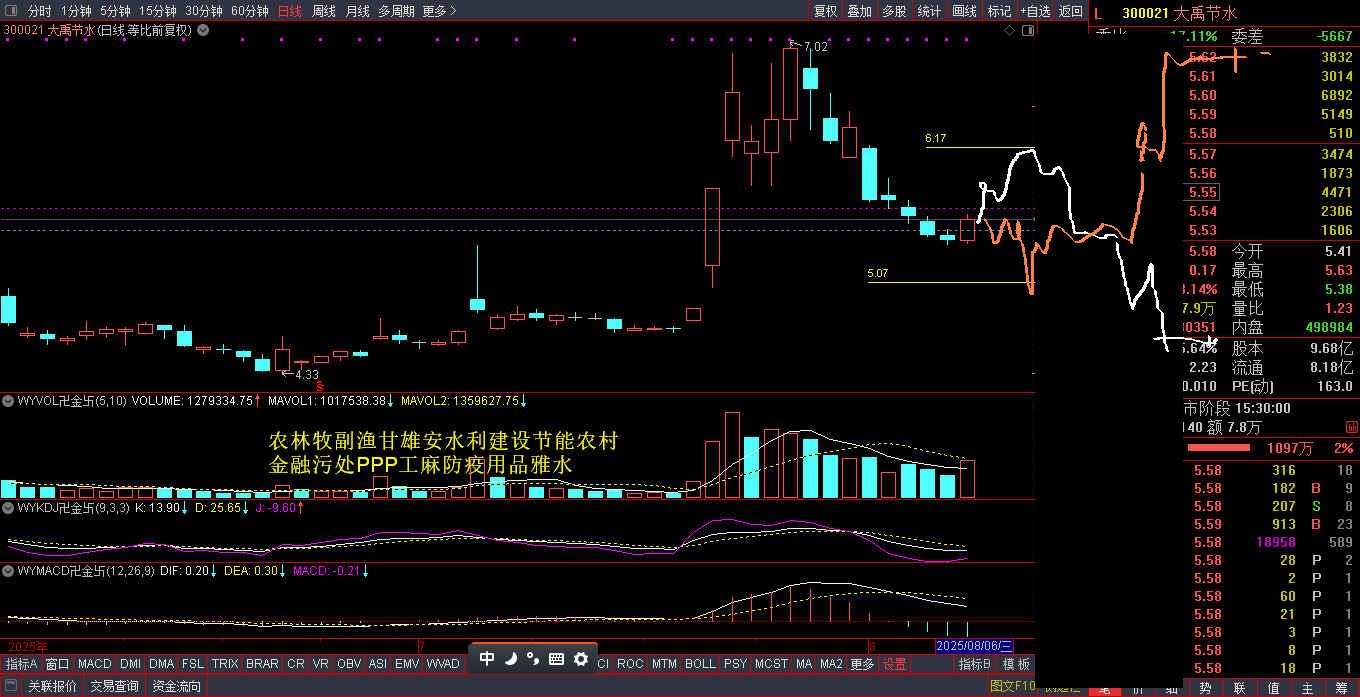Select ROC indicator tab
The width and height of the screenshot is (1360, 697).
(x=630, y=664)
